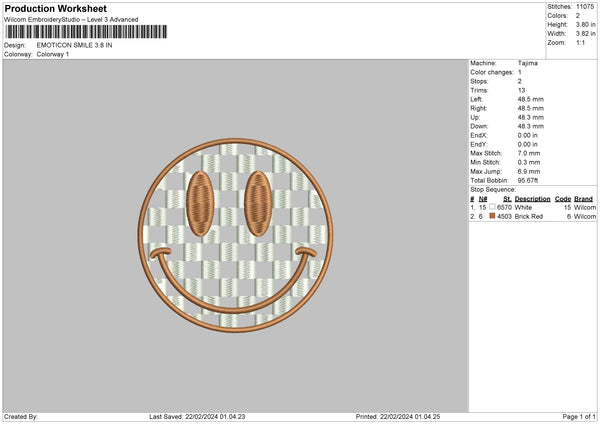
Task: Click the Colorway 1 value
Action: click(x=52, y=54)
